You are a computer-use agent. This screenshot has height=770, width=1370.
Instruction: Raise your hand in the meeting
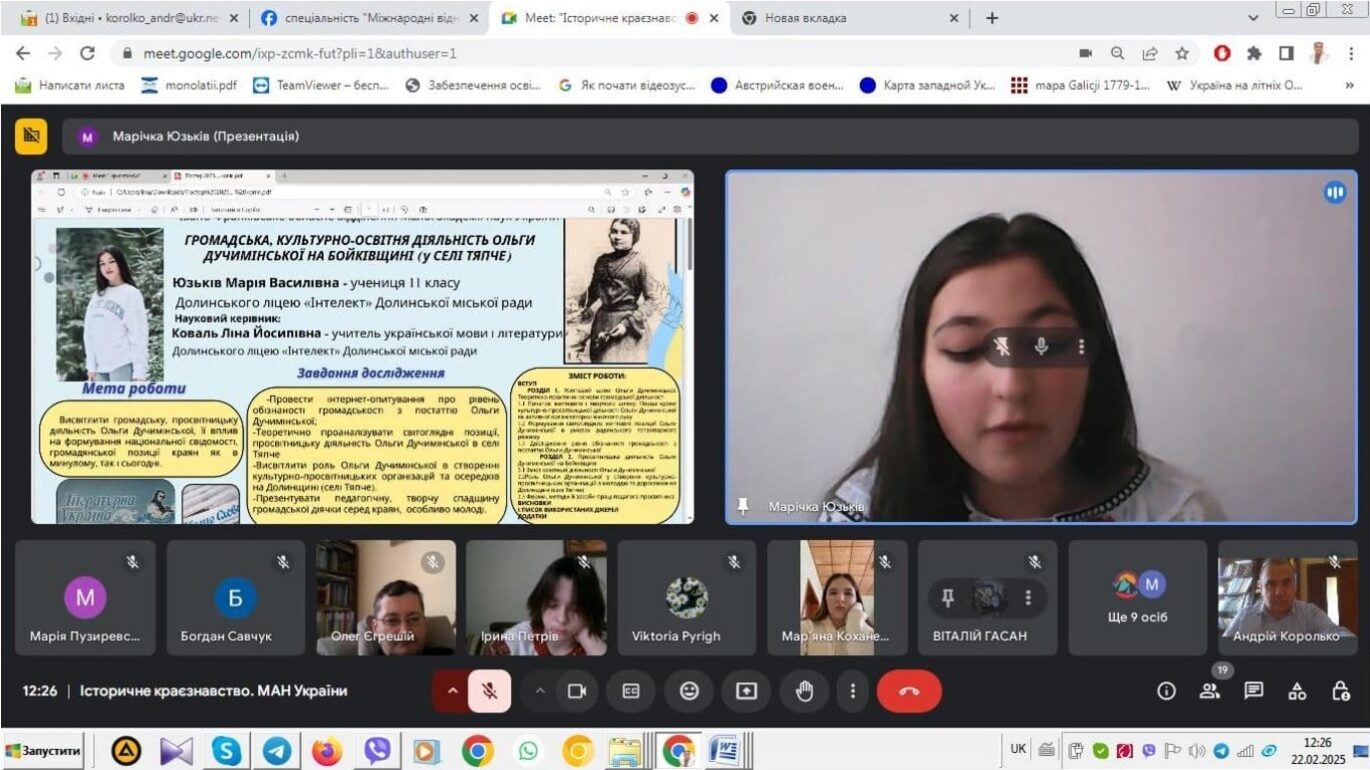point(804,691)
